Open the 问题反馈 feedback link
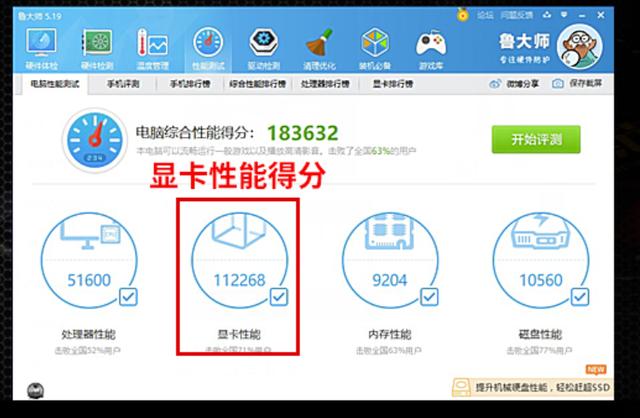This screenshot has width=640, height=418. pyautogui.click(x=517, y=15)
